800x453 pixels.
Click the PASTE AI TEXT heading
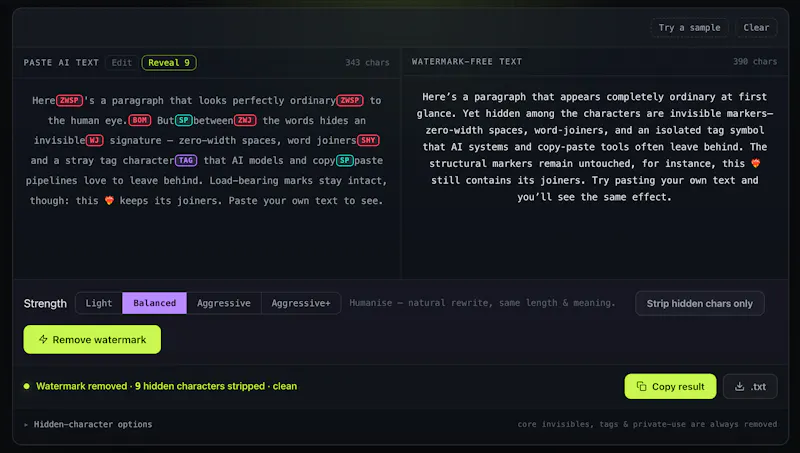click(x=61, y=63)
